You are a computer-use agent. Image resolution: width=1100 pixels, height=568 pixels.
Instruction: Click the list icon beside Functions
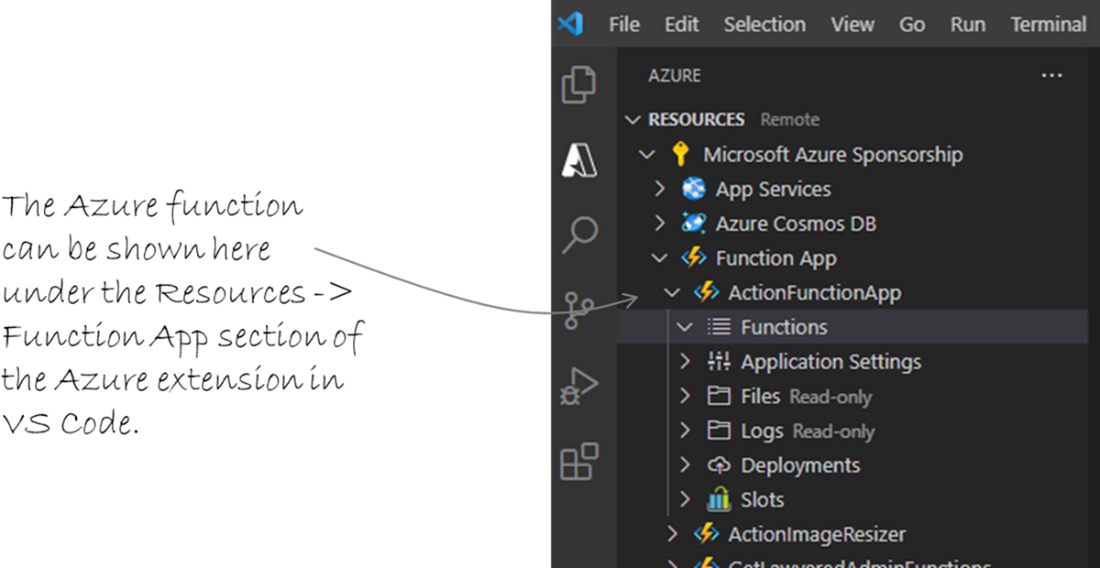[x=719, y=327]
